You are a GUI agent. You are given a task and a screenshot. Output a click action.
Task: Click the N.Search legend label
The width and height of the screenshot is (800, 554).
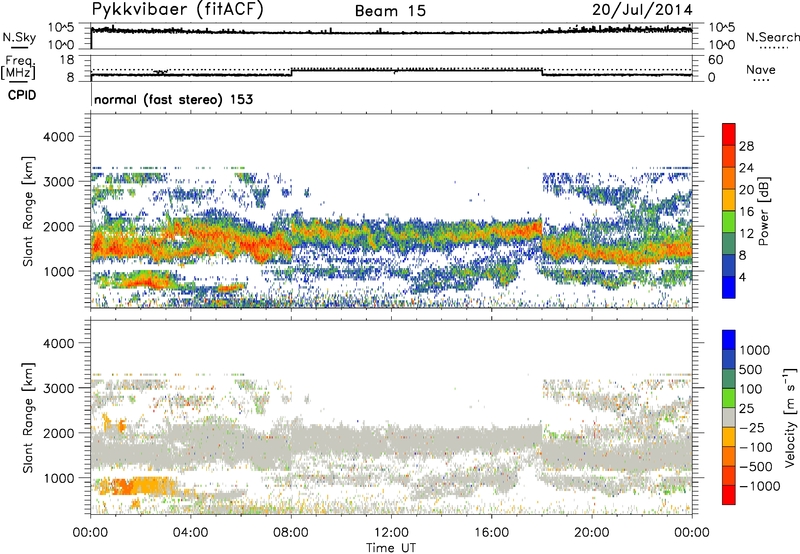[x=772, y=37]
